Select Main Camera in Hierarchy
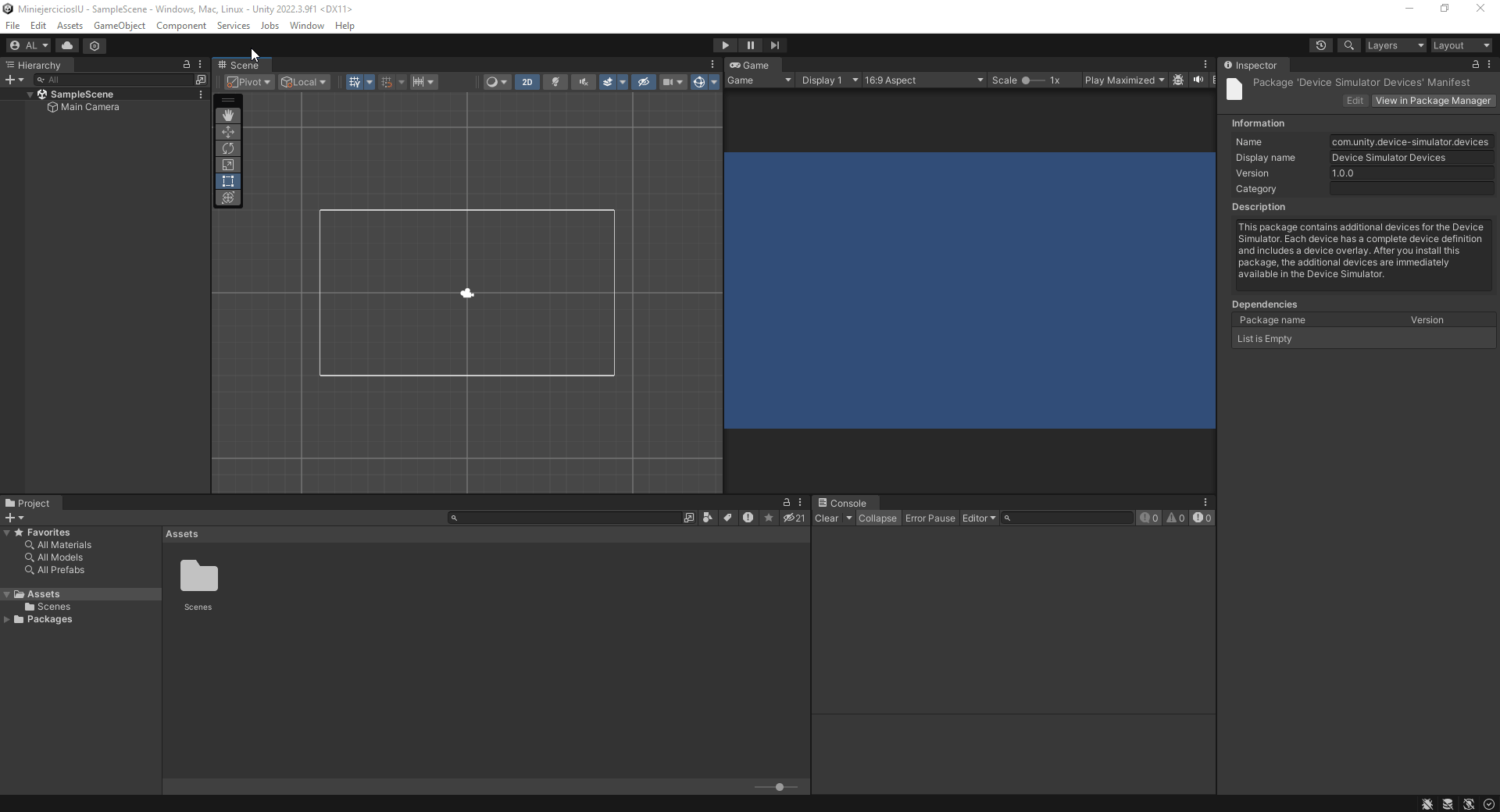Screen dimensions: 1500x812 [90, 107]
